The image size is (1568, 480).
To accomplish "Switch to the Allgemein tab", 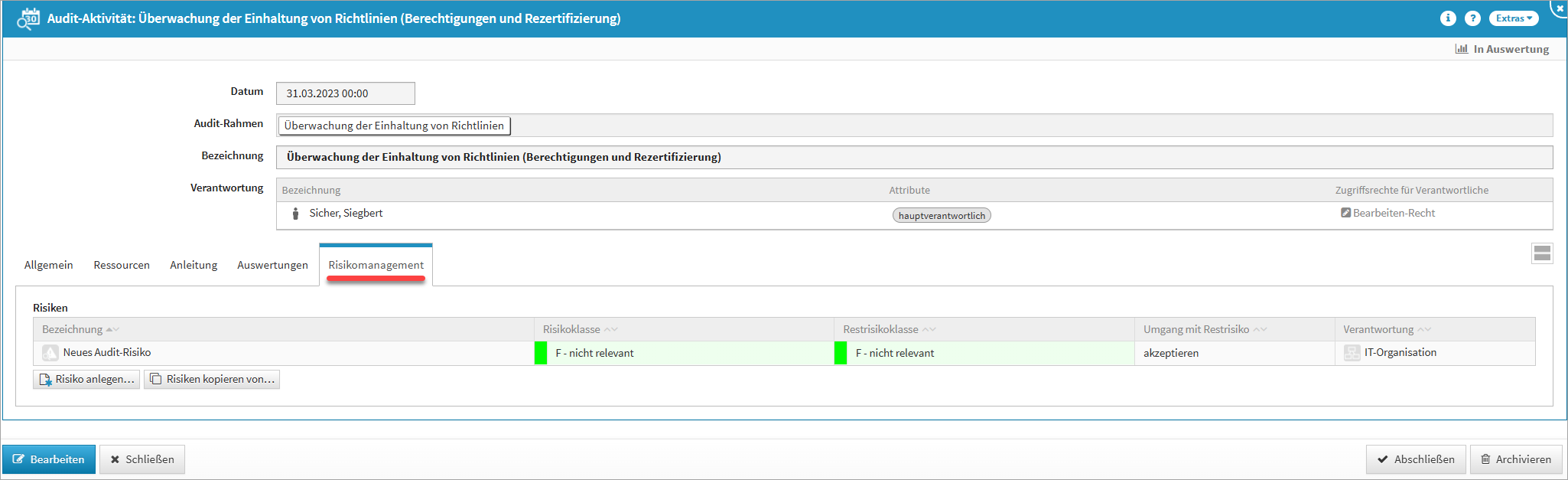I will (49, 265).
